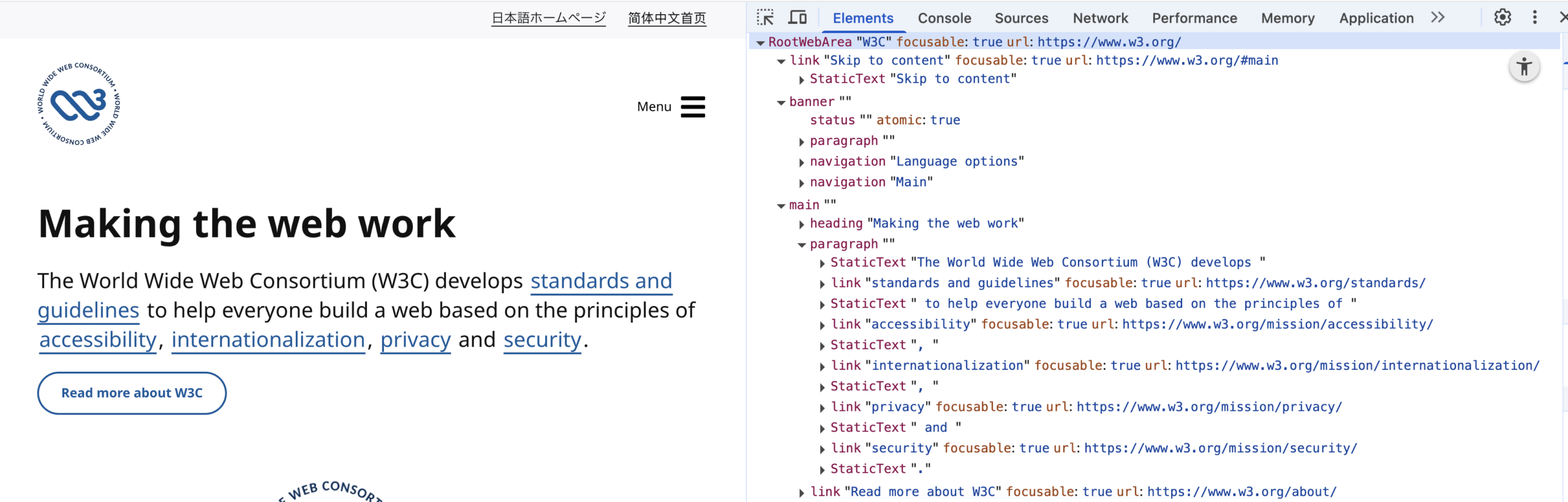
Task: Click the Japanese homepage link
Action: pyautogui.click(x=548, y=18)
